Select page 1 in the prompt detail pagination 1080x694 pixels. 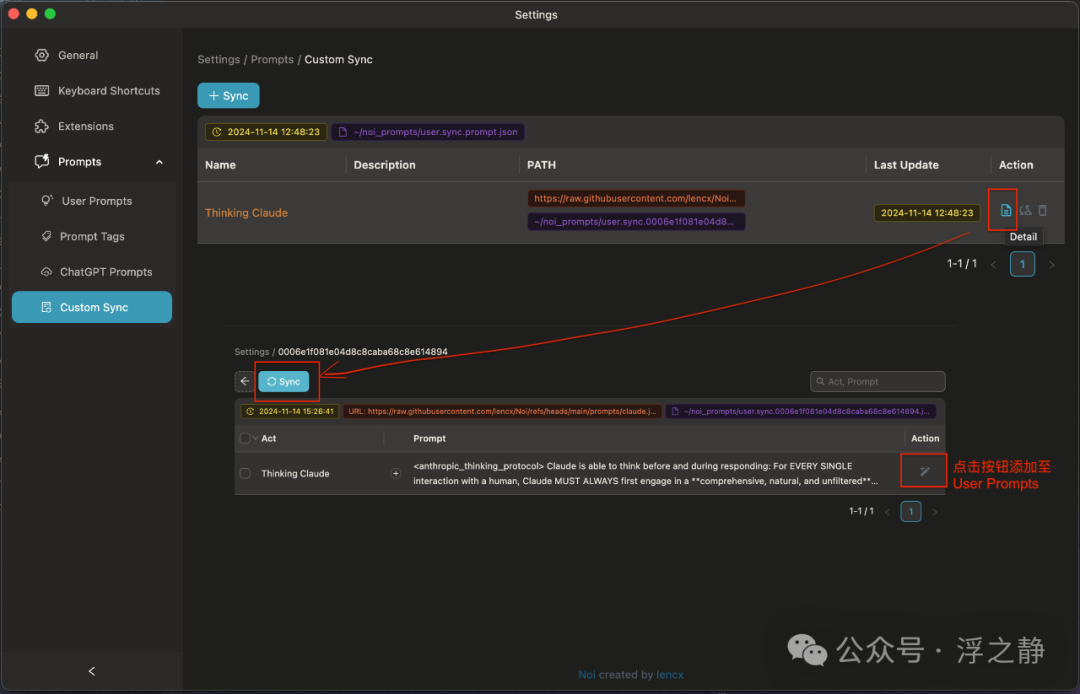[911, 512]
